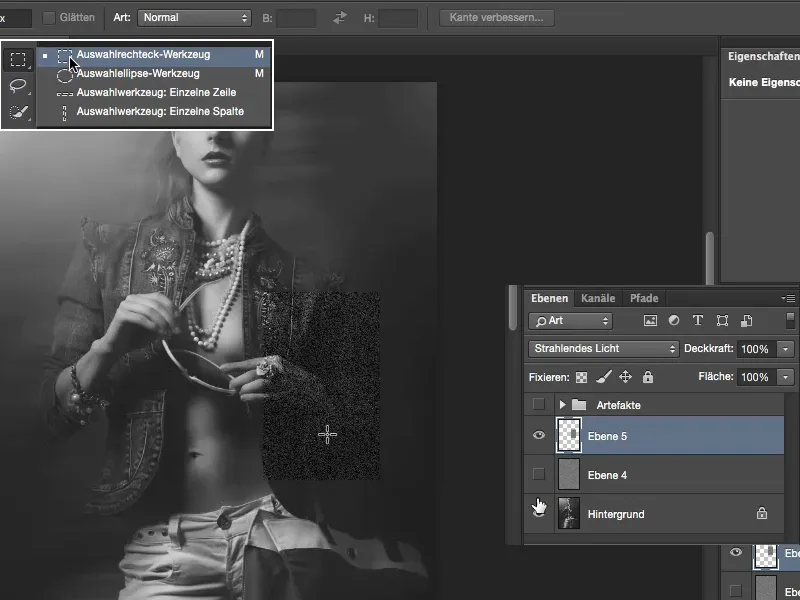
Task: Hide layer Ebene 5
Action: (x=539, y=435)
